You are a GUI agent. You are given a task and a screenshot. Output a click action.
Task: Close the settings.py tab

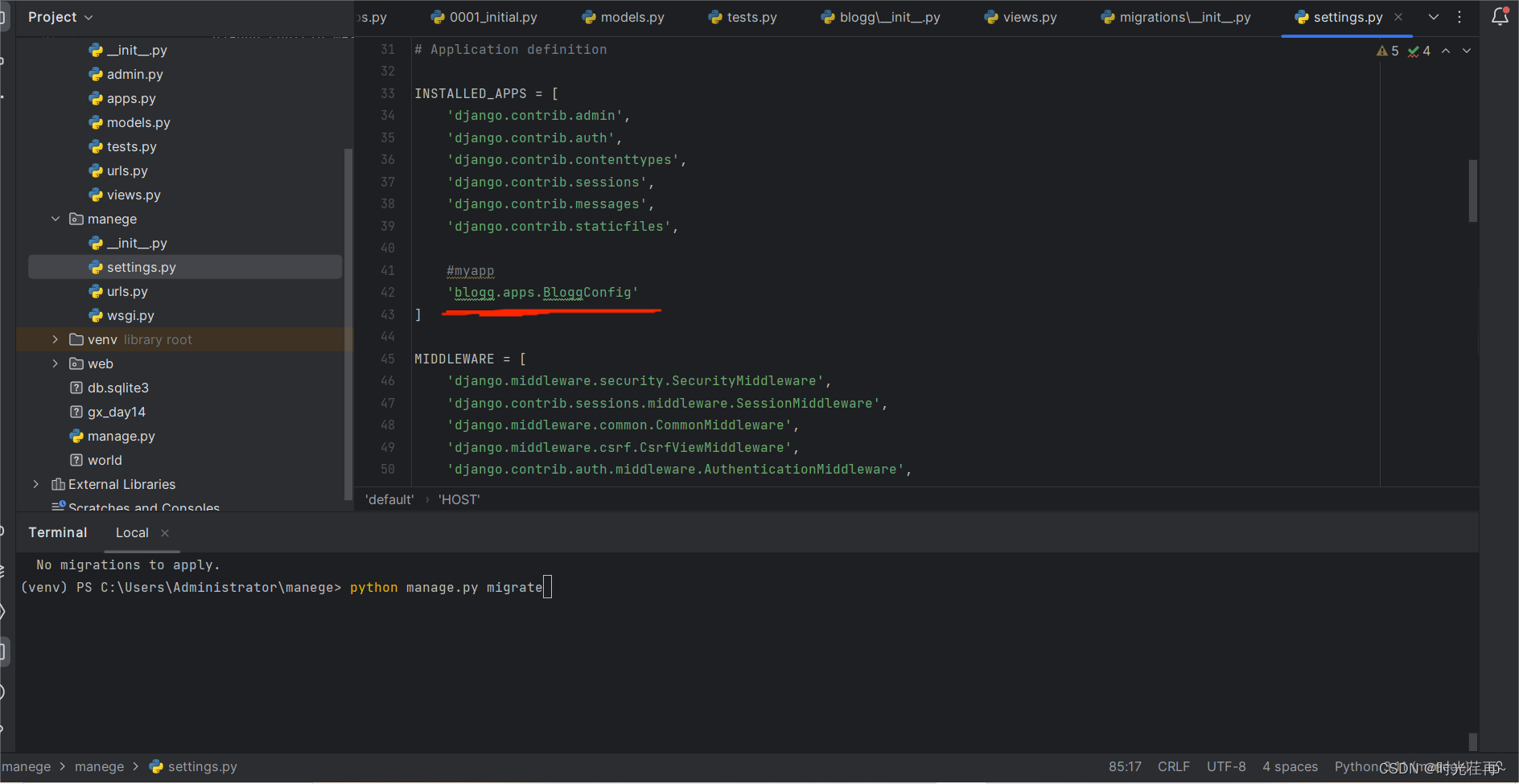coord(1398,17)
